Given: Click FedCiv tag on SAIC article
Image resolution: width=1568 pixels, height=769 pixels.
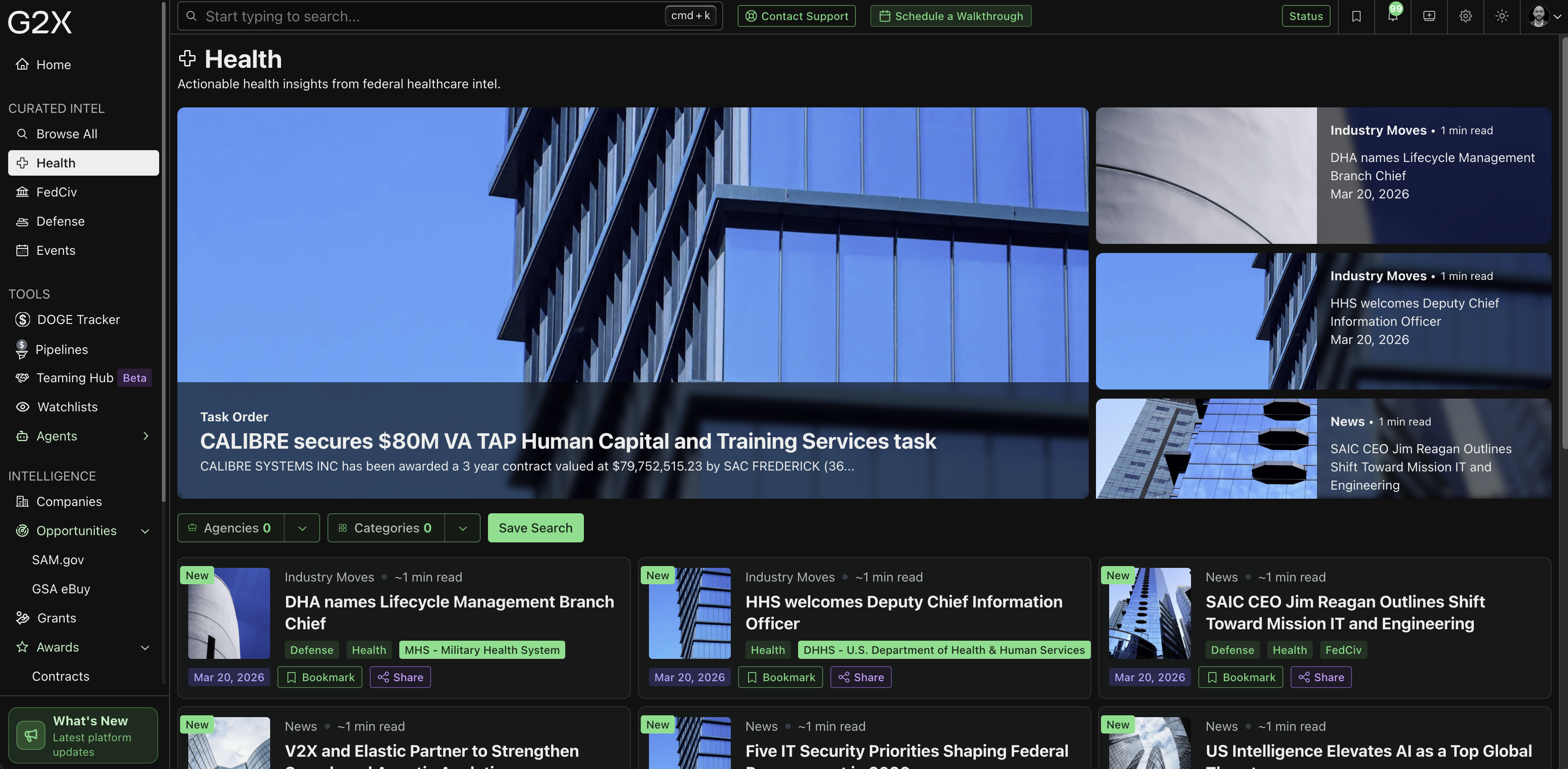Looking at the screenshot, I should click(1343, 650).
